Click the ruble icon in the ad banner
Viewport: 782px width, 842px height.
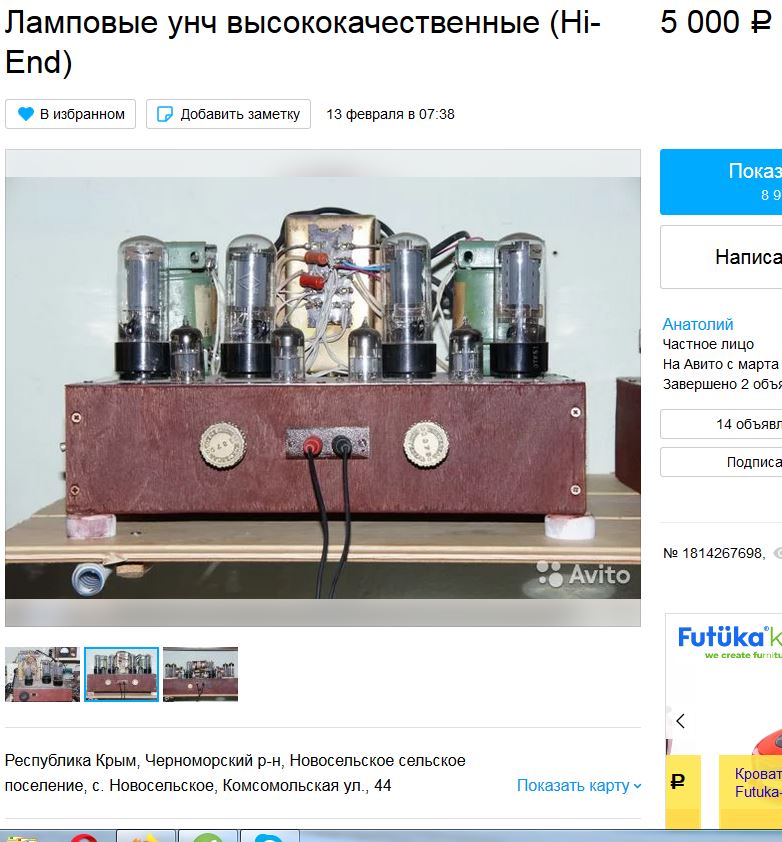pyautogui.click(x=678, y=781)
